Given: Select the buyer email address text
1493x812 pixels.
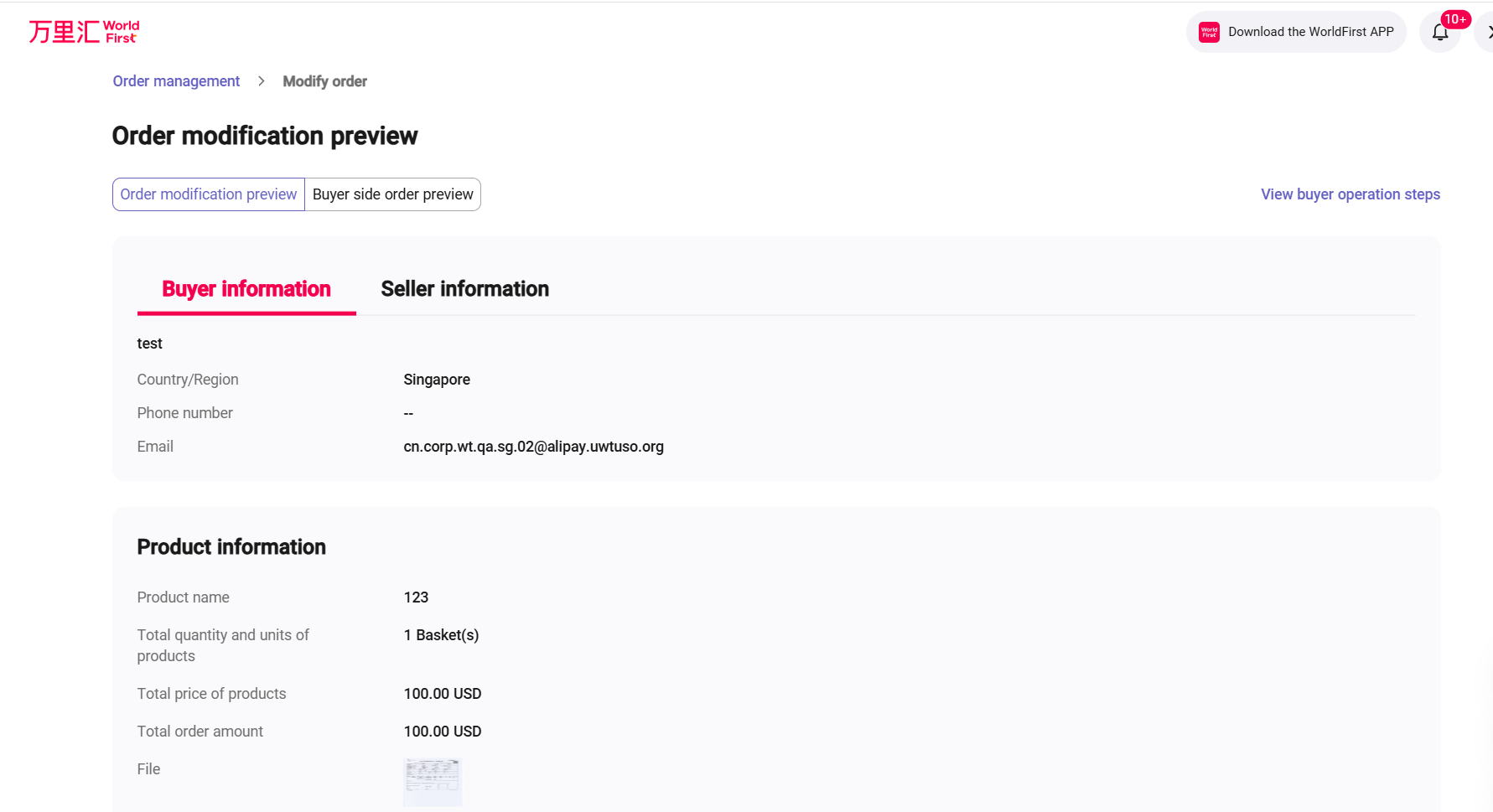Looking at the screenshot, I should pyautogui.click(x=533, y=446).
